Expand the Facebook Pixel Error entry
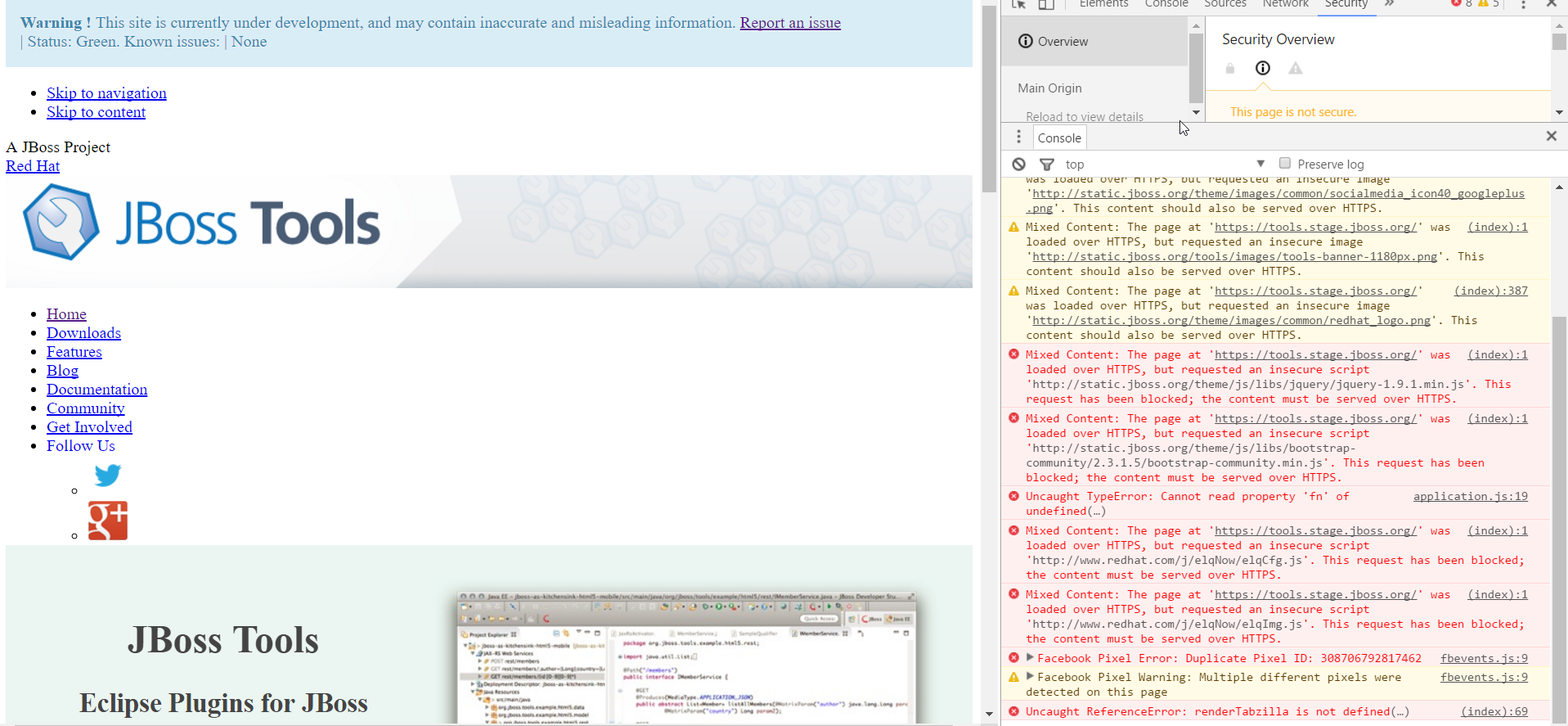 coord(1031,658)
